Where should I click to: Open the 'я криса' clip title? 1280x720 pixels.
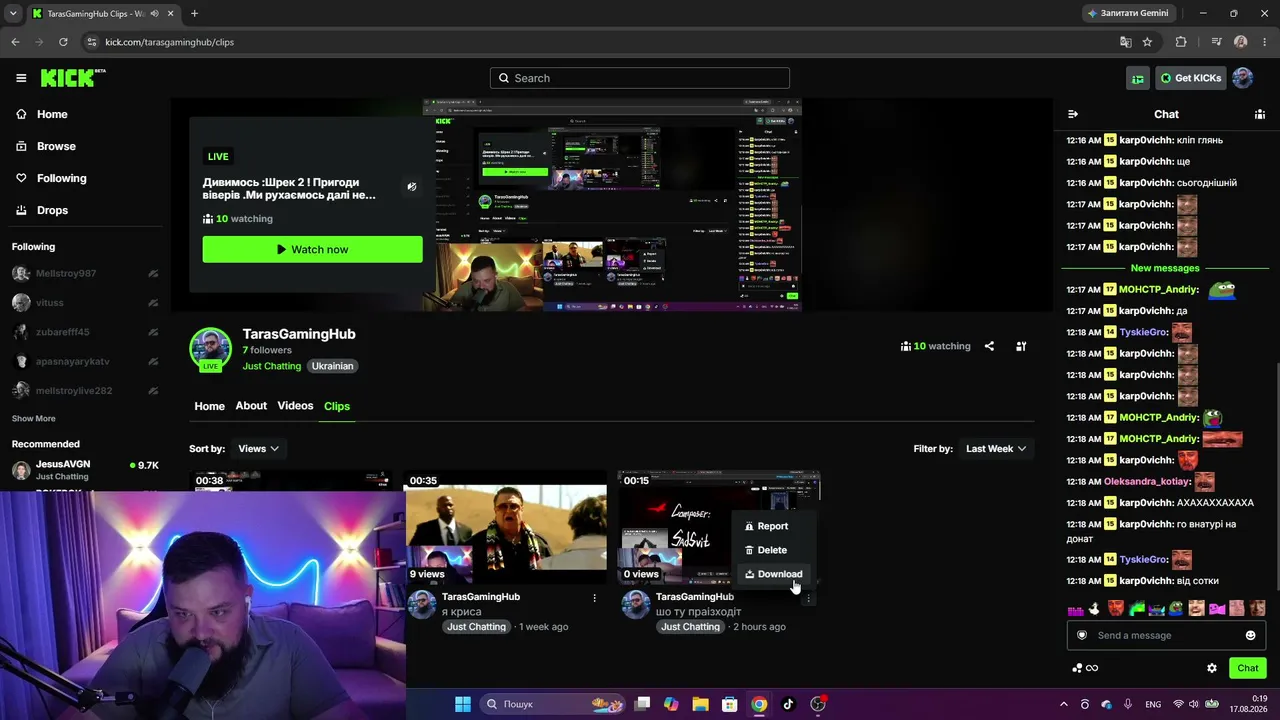pos(461,612)
